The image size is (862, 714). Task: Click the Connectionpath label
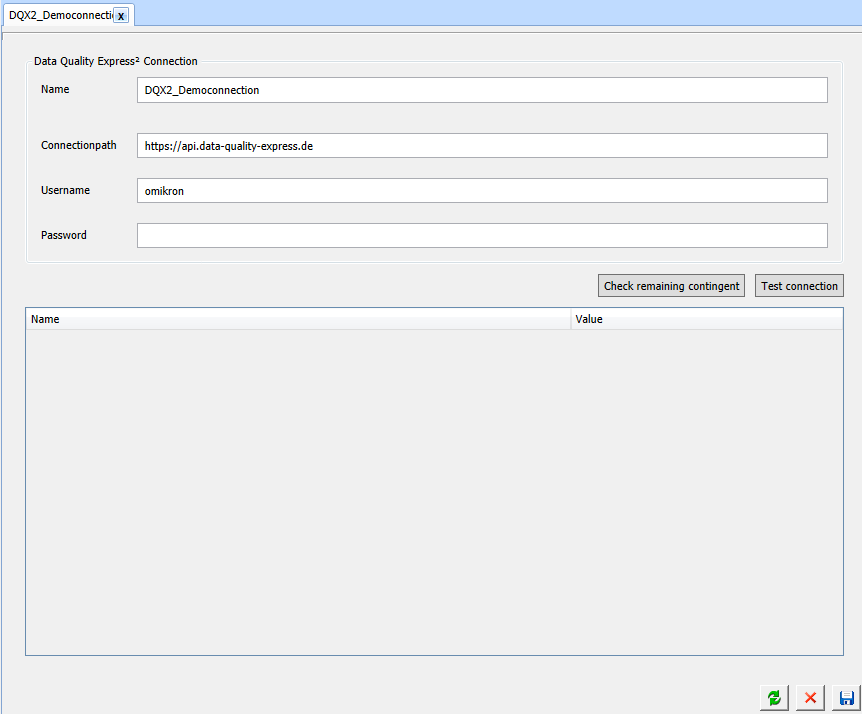pos(79,145)
